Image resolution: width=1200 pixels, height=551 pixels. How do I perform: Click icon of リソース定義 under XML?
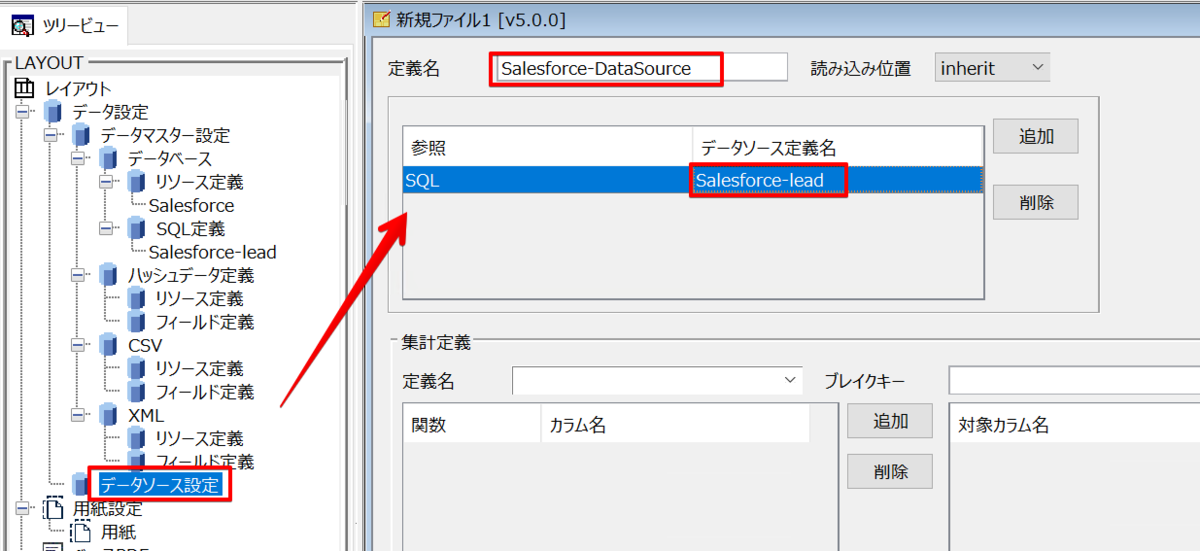click(x=136, y=439)
